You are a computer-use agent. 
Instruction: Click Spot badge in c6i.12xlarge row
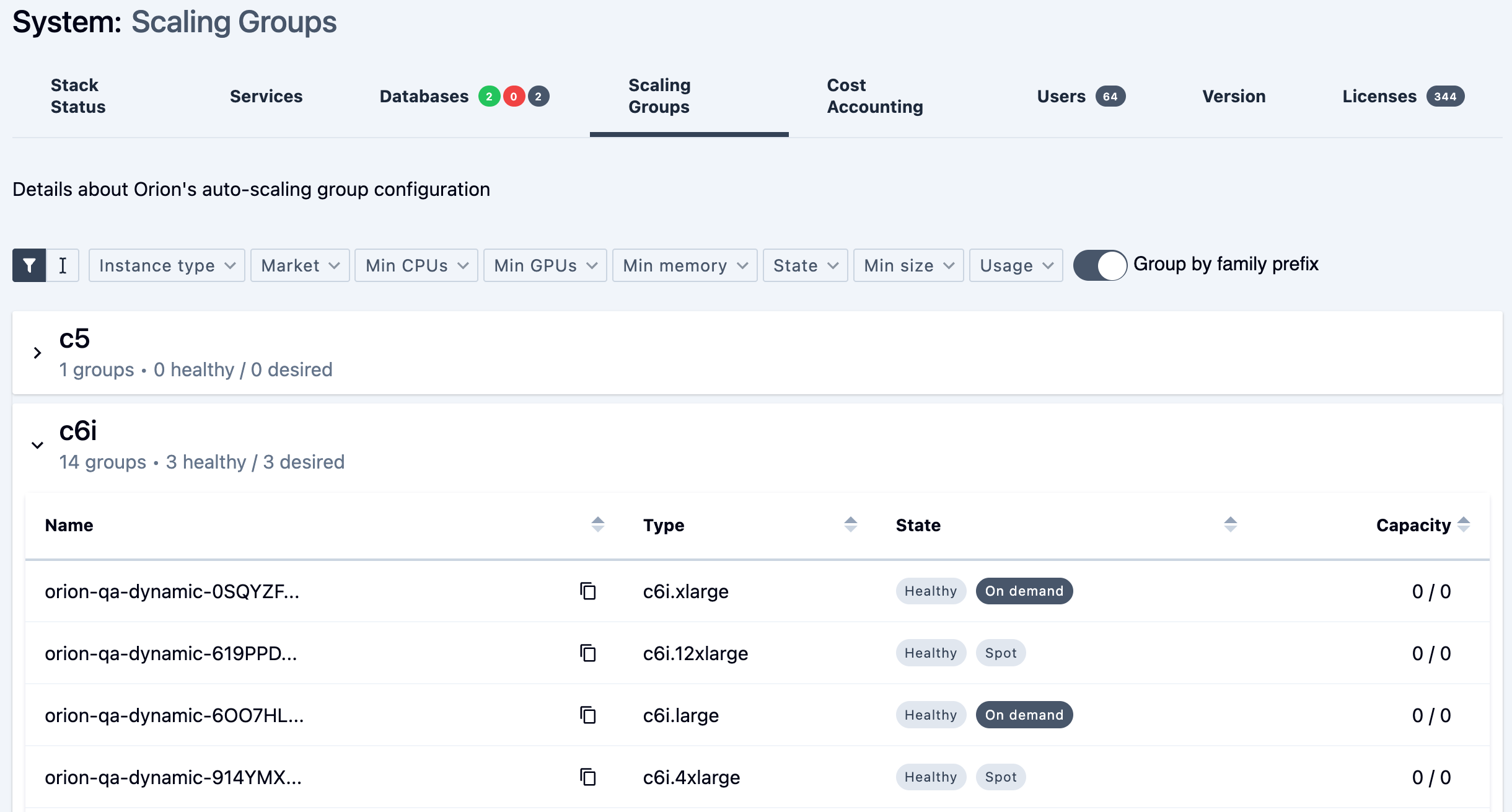(x=1001, y=653)
